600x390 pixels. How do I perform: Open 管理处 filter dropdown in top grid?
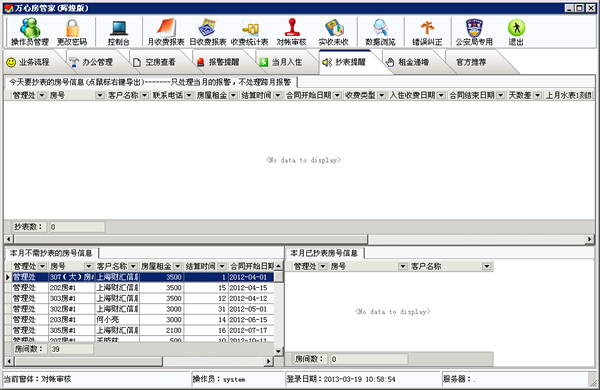[42, 95]
